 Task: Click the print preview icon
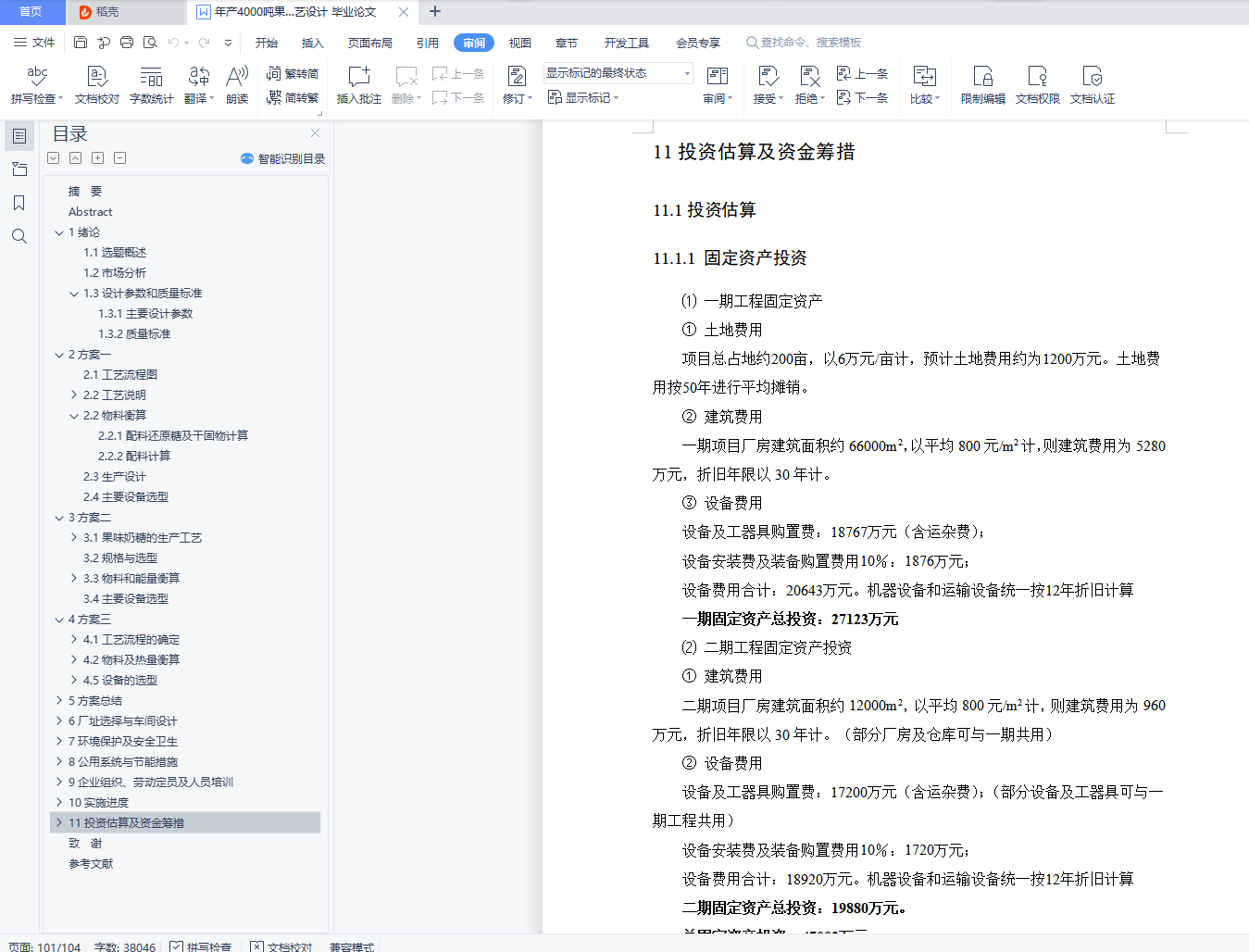click(150, 43)
